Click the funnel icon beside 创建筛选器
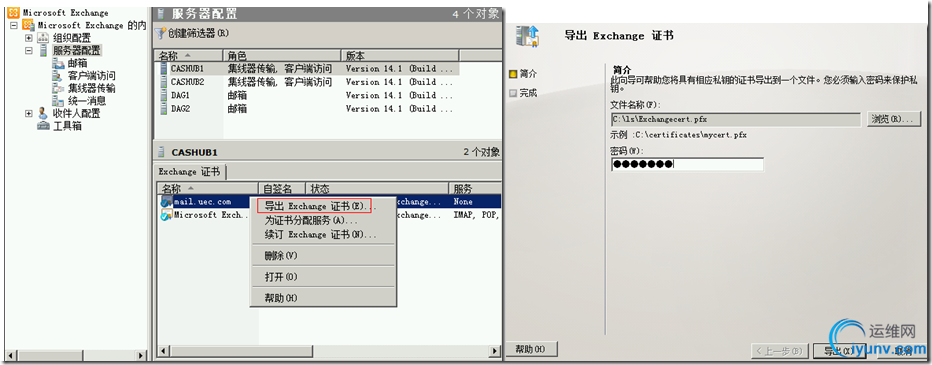932x365 pixels. (160, 33)
